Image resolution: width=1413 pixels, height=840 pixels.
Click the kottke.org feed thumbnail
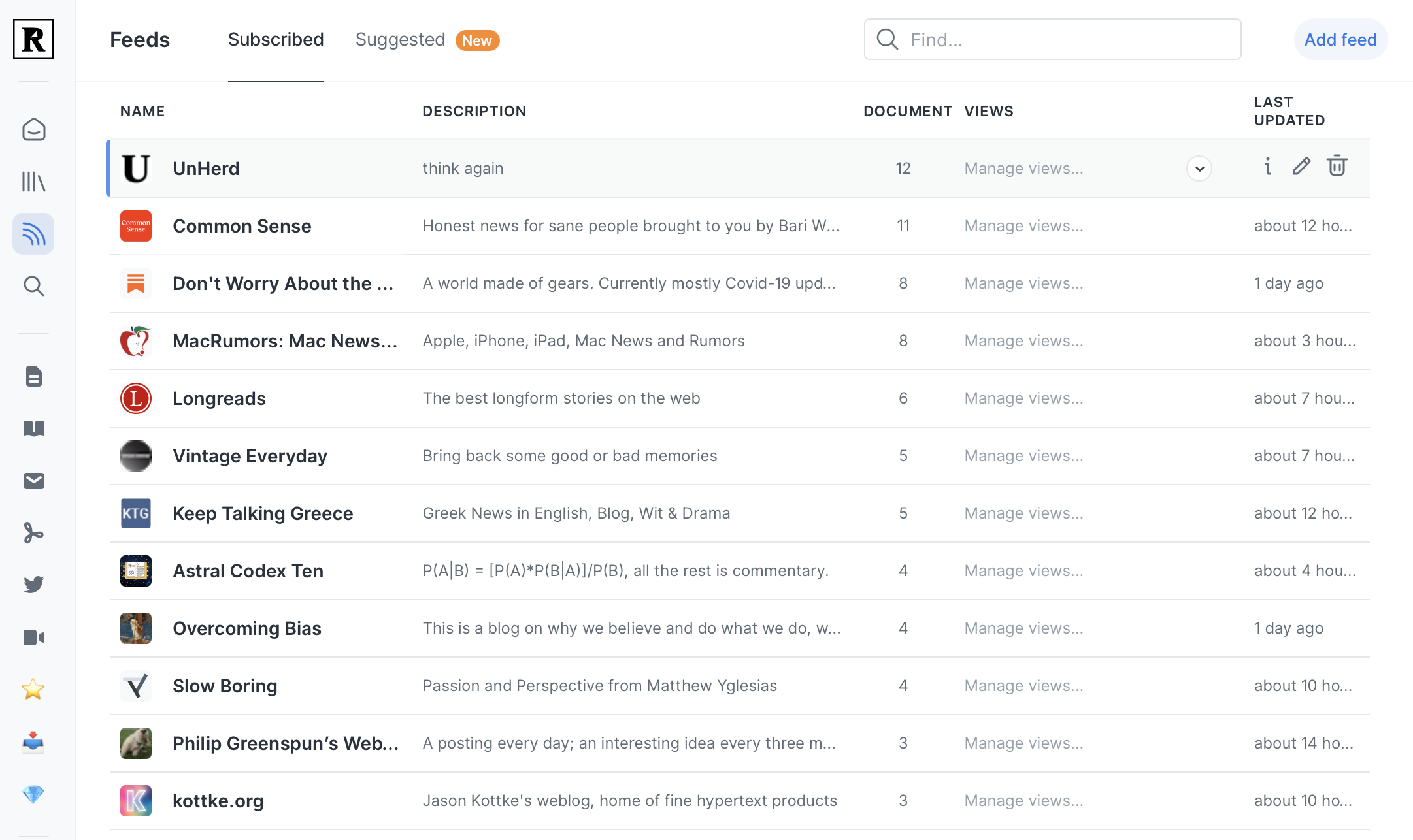(136, 801)
